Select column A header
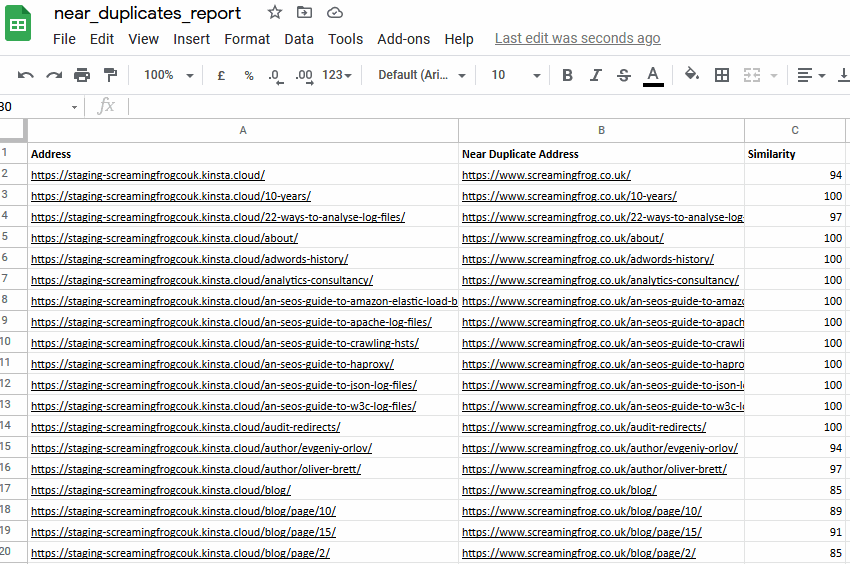The image size is (850, 564). [x=243, y=130]
